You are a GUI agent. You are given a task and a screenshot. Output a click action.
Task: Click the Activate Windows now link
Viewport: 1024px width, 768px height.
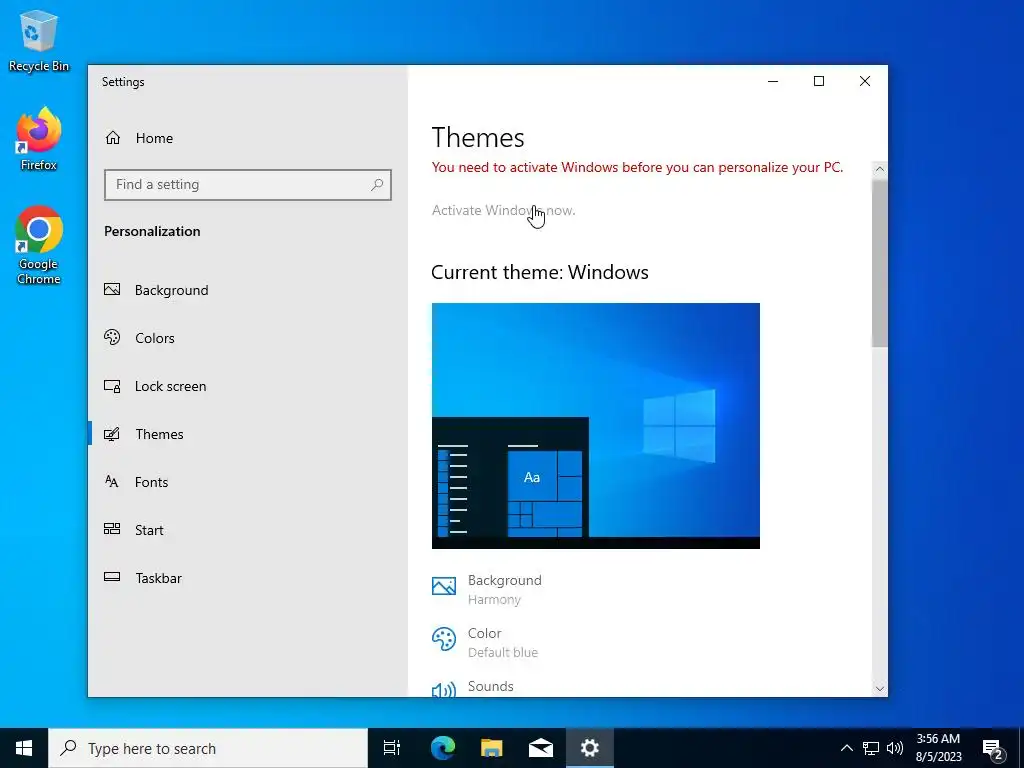click(504, 210)
